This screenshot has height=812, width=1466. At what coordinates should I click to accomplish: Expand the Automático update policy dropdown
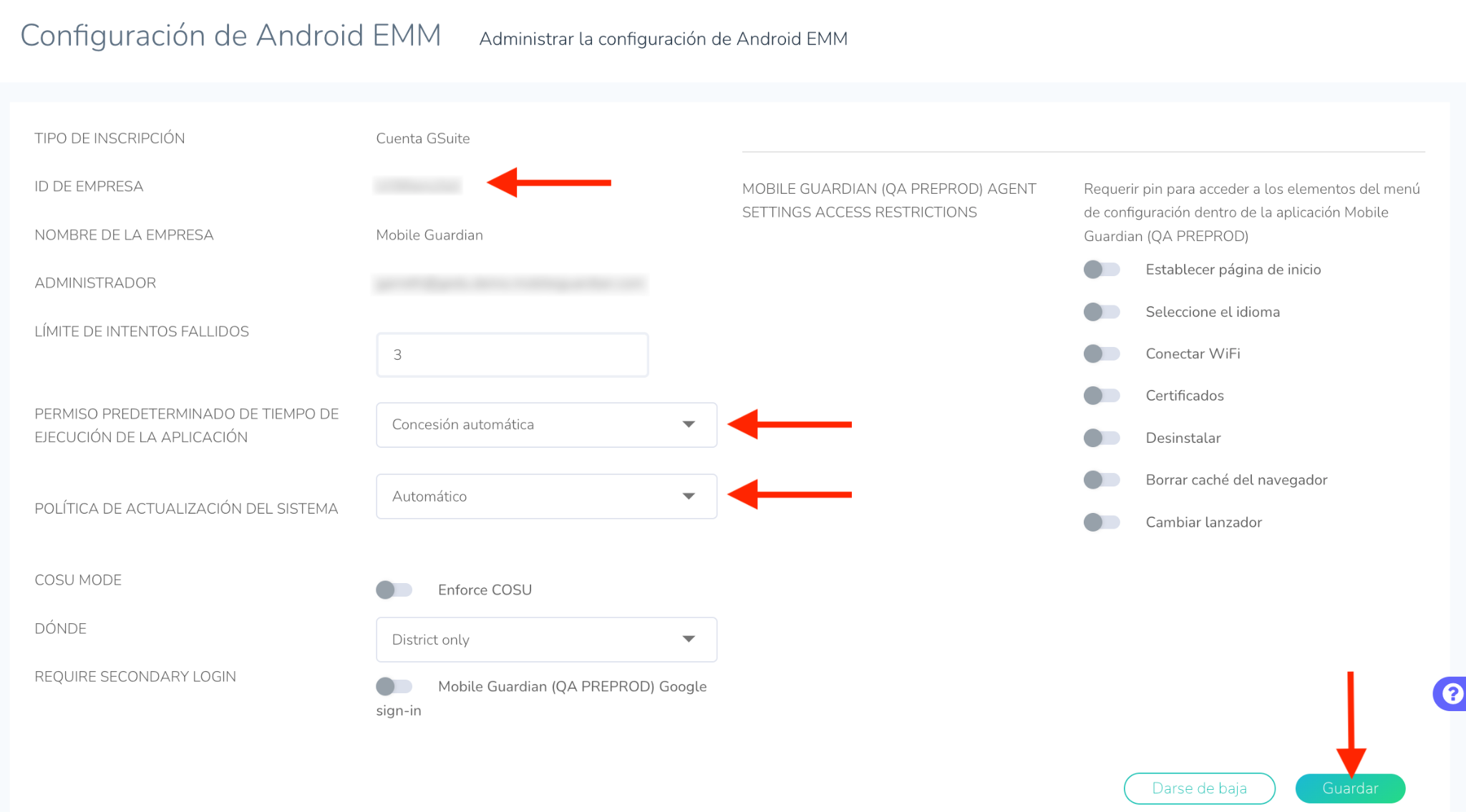546,497
